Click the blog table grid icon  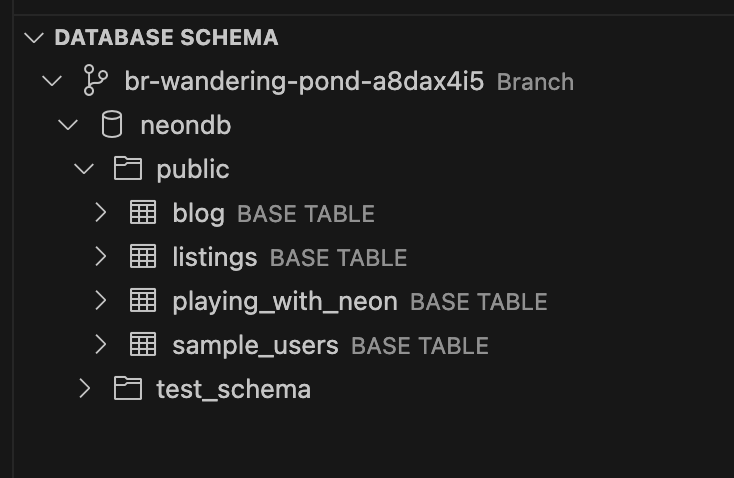143,213
